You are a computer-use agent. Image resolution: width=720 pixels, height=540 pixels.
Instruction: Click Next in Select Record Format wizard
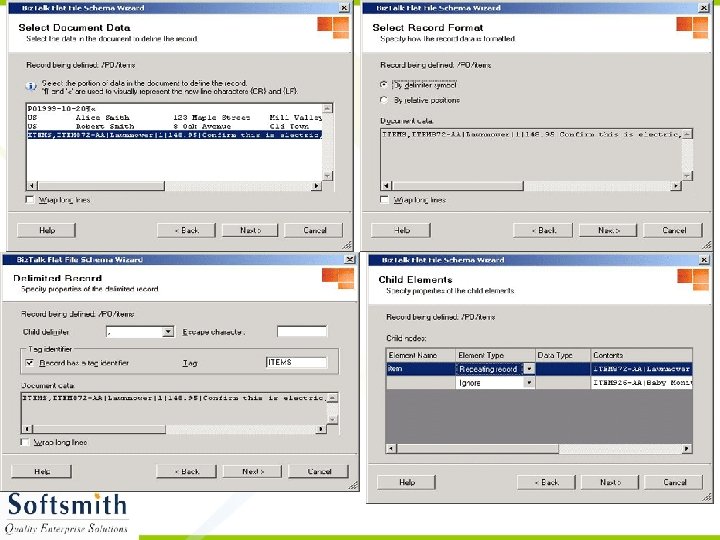click(608, 230)
